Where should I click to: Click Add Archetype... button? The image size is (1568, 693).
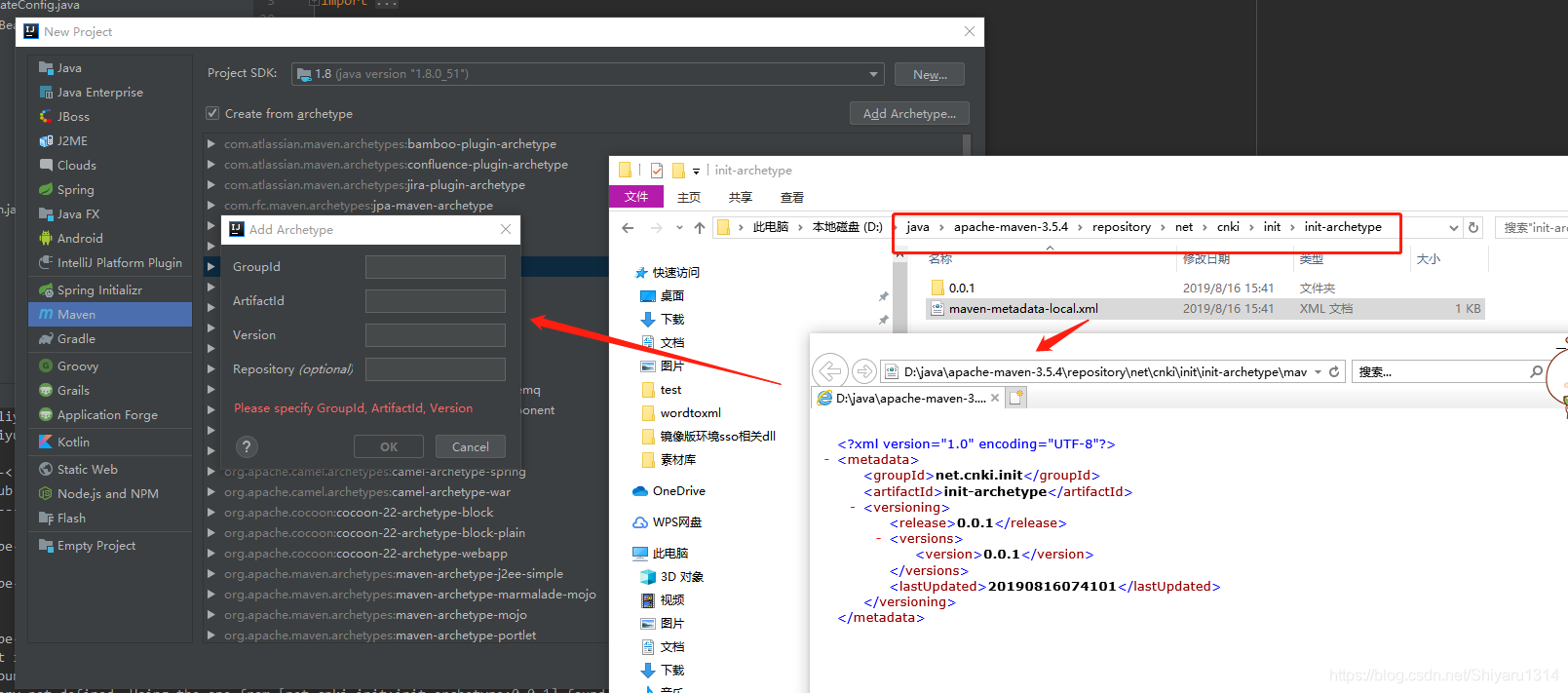point(909,114)
